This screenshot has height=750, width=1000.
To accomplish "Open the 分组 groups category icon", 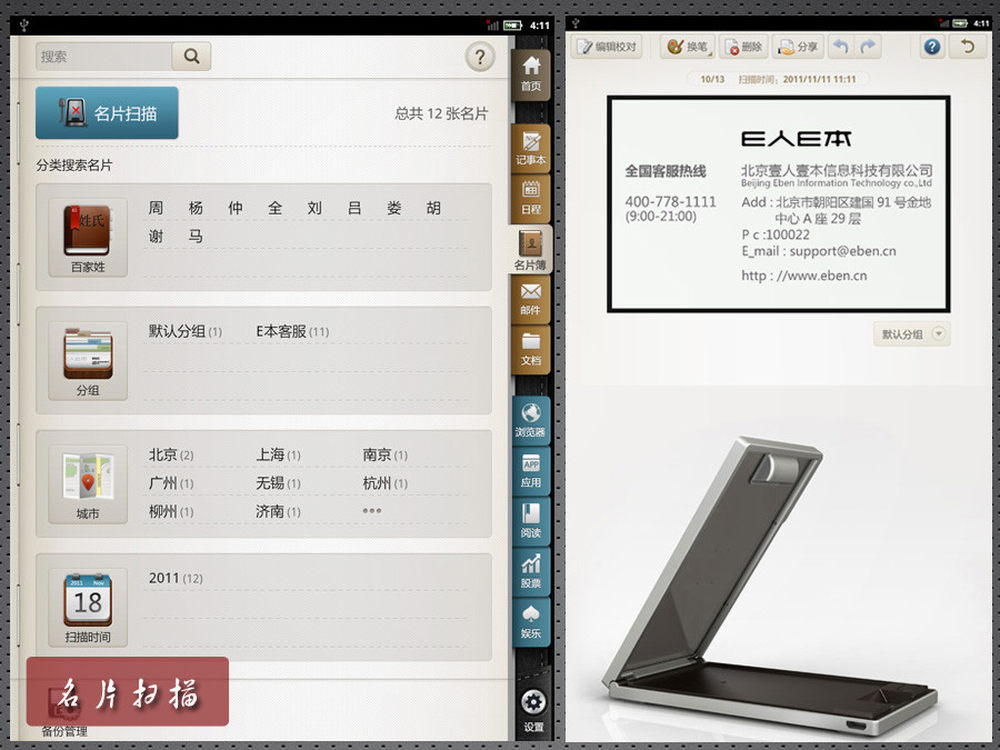I will click(88, 361).
